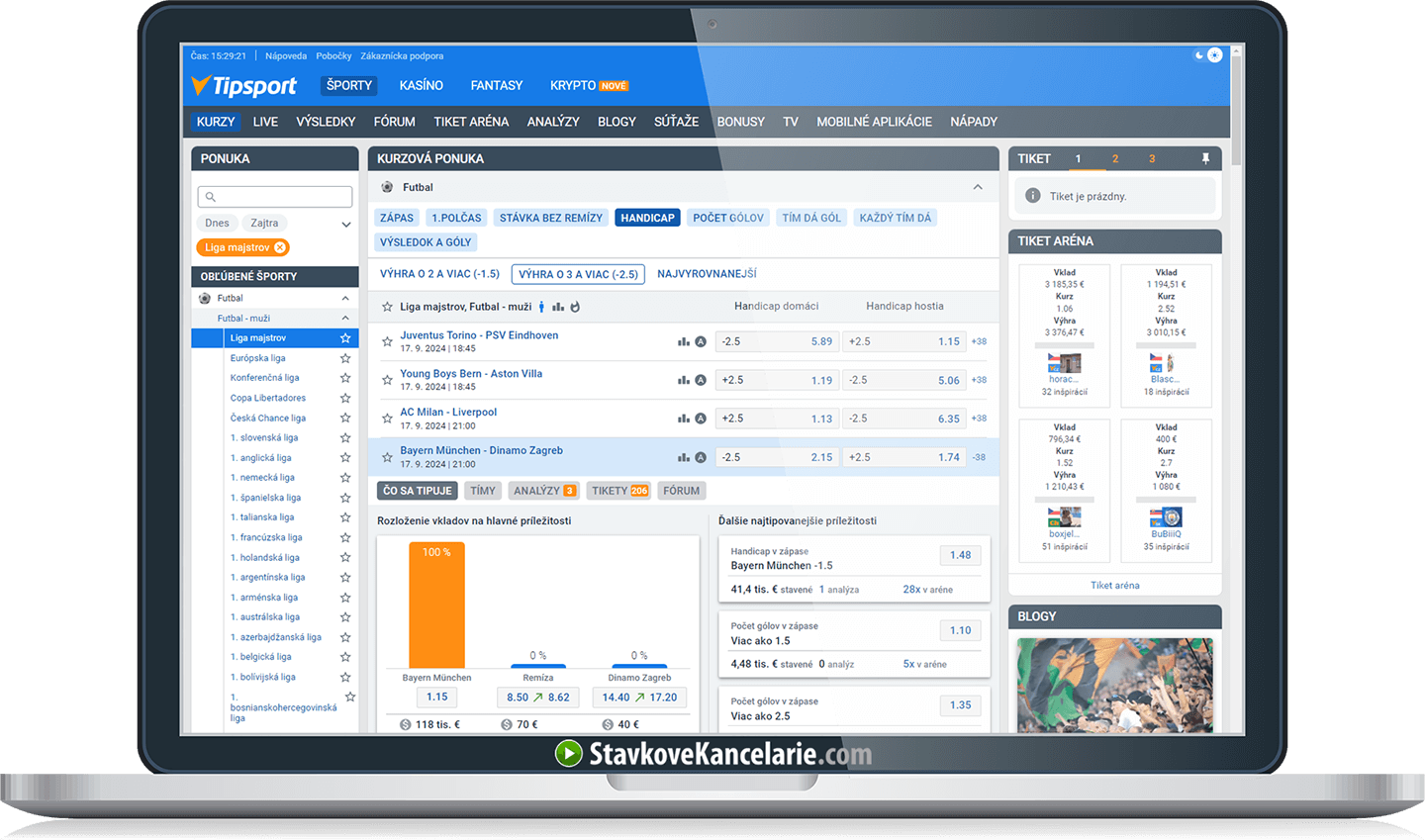Switch to the TIKETY 206 tab

pyautogui.click(x=619, y=491)
